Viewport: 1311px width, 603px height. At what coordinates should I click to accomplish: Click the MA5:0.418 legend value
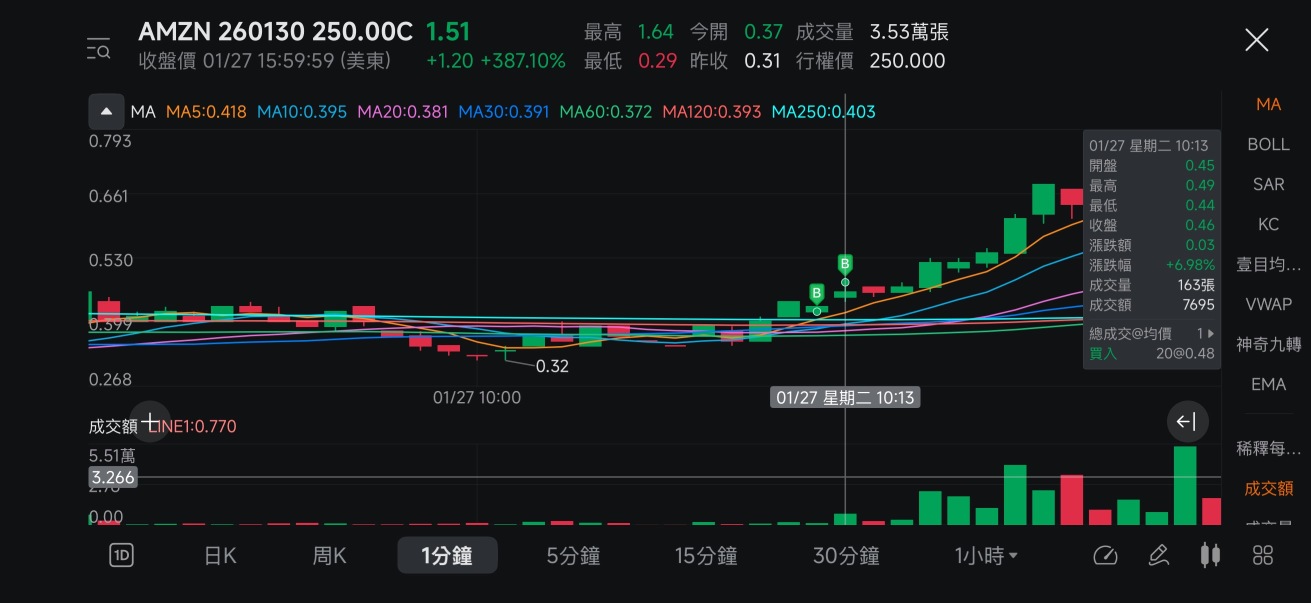pos(206,112)
